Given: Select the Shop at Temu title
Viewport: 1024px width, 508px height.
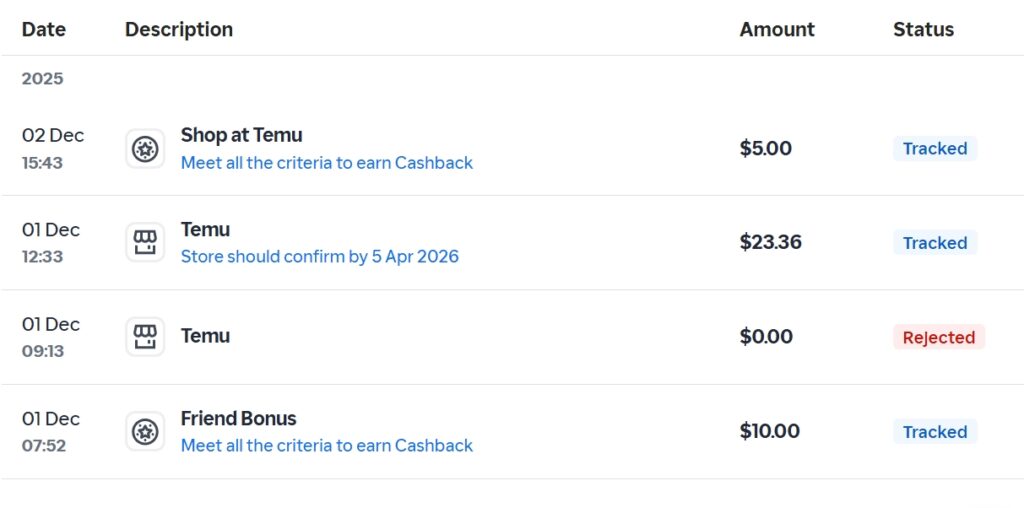Looking at the screenshot, I should coord(241,135).
